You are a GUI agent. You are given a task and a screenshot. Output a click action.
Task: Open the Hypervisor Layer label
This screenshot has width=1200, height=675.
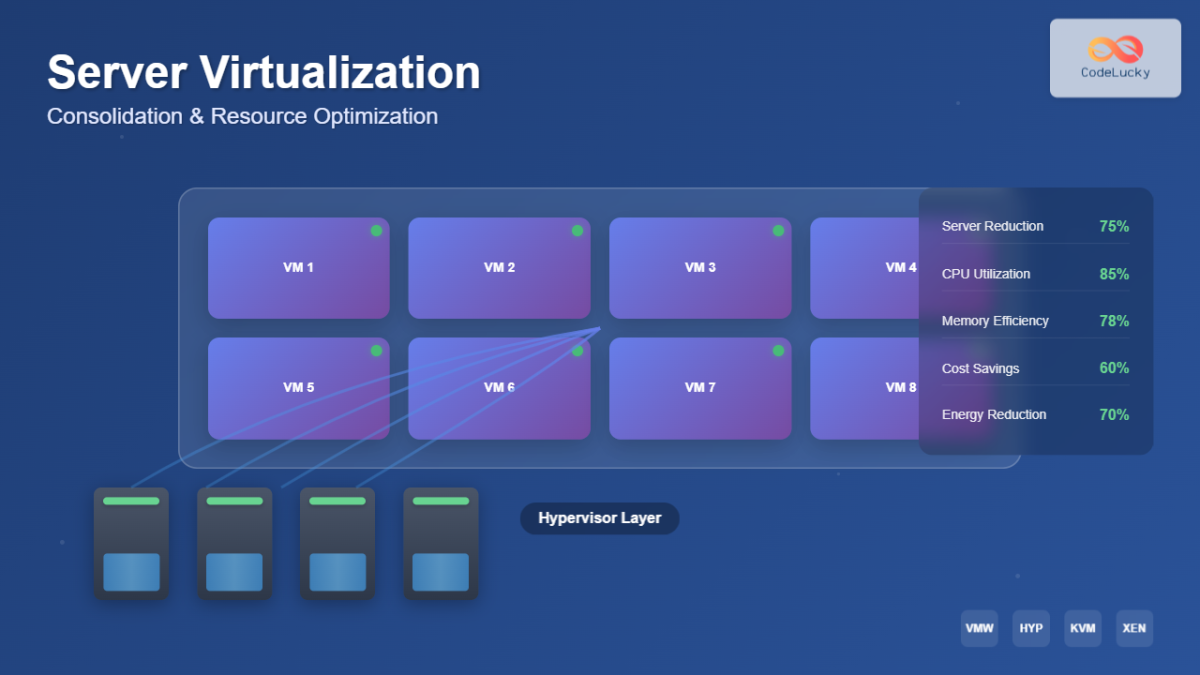pyautogui.click(x=599, y=518)
